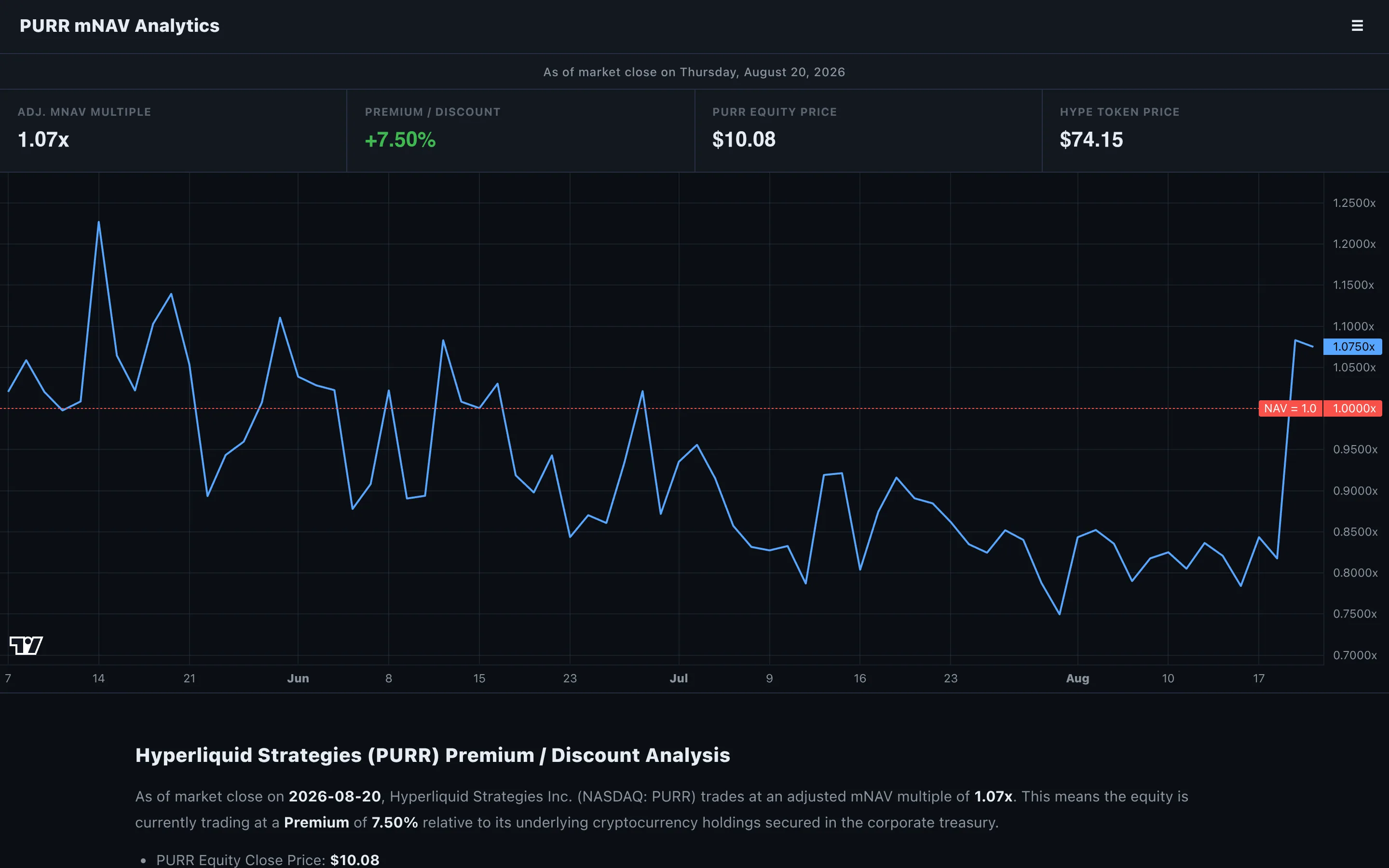Click the TradingView logo on the chart

coord(27,645)
